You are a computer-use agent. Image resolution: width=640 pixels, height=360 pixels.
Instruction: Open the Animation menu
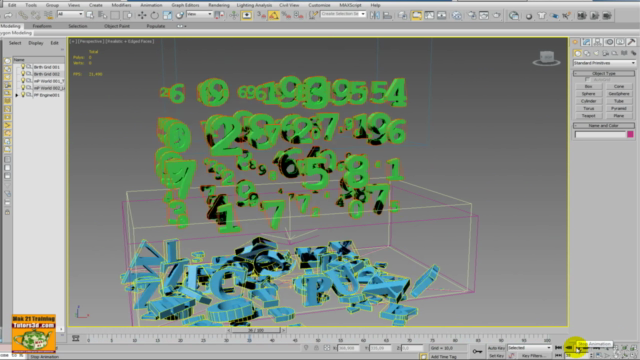point(151,5)
